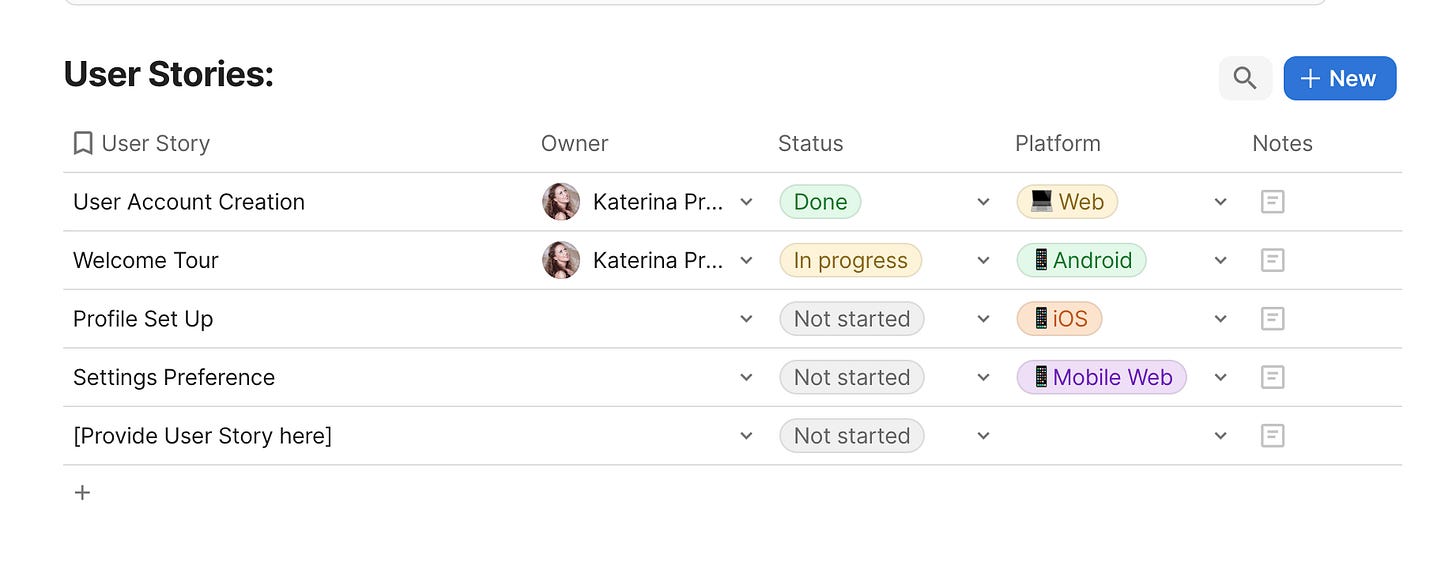Viewport: 1456px width, 574px height.
Task: Open notes icon for Profile Set Up
Action: point(1272,319)
